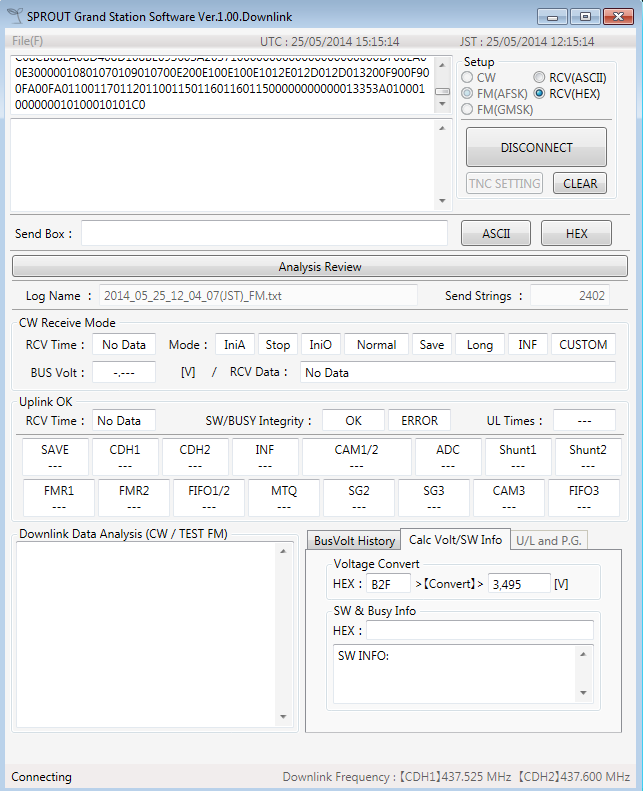Click the Analysis Review bar
The height and width of the screenshot is (791, 643).
pos(320,266)
